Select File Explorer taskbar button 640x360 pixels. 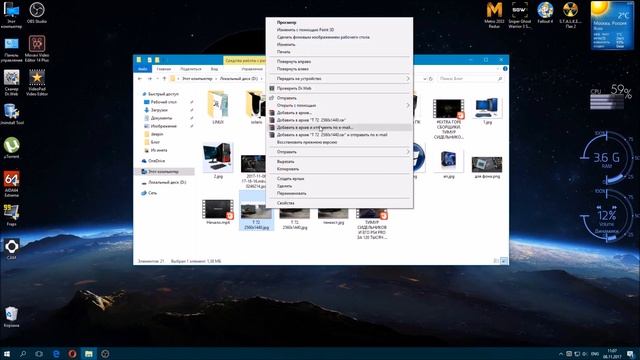tap(89, 354)
